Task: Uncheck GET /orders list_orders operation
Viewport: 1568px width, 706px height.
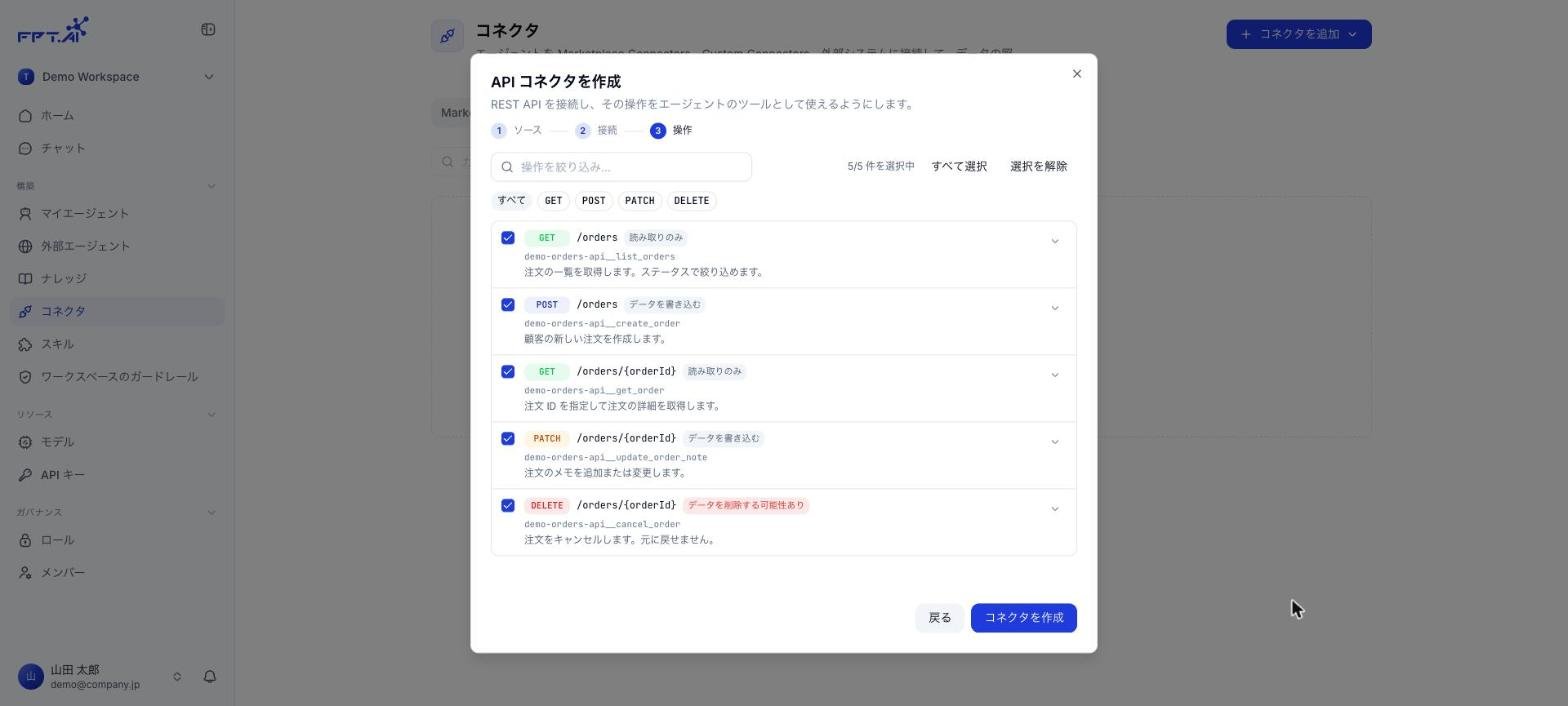Action: click(x=508, y=238)
